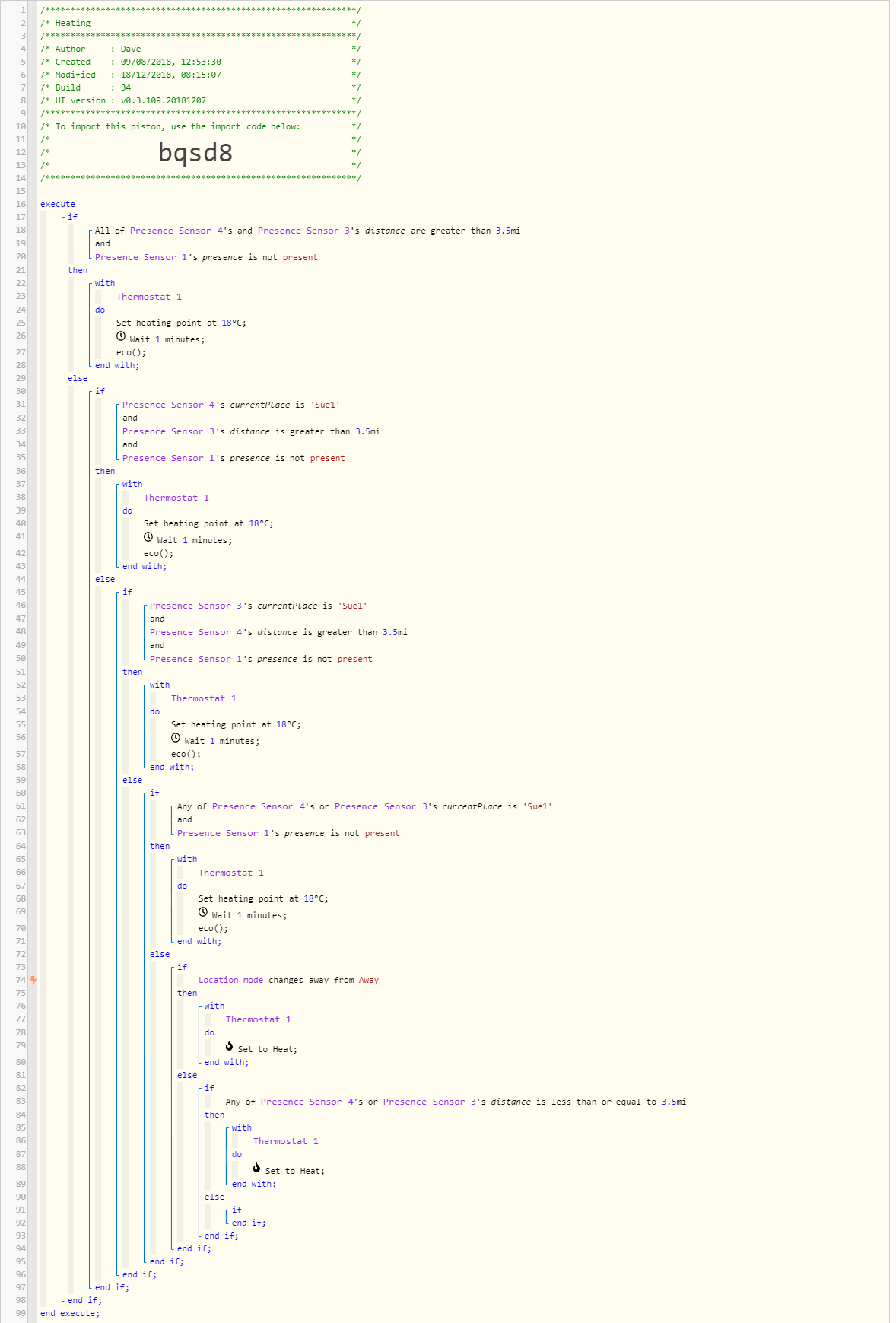The image size is (896, 1323).
Task: Click the clock icon beside Wait on line 41
Action: coord(148,537)
